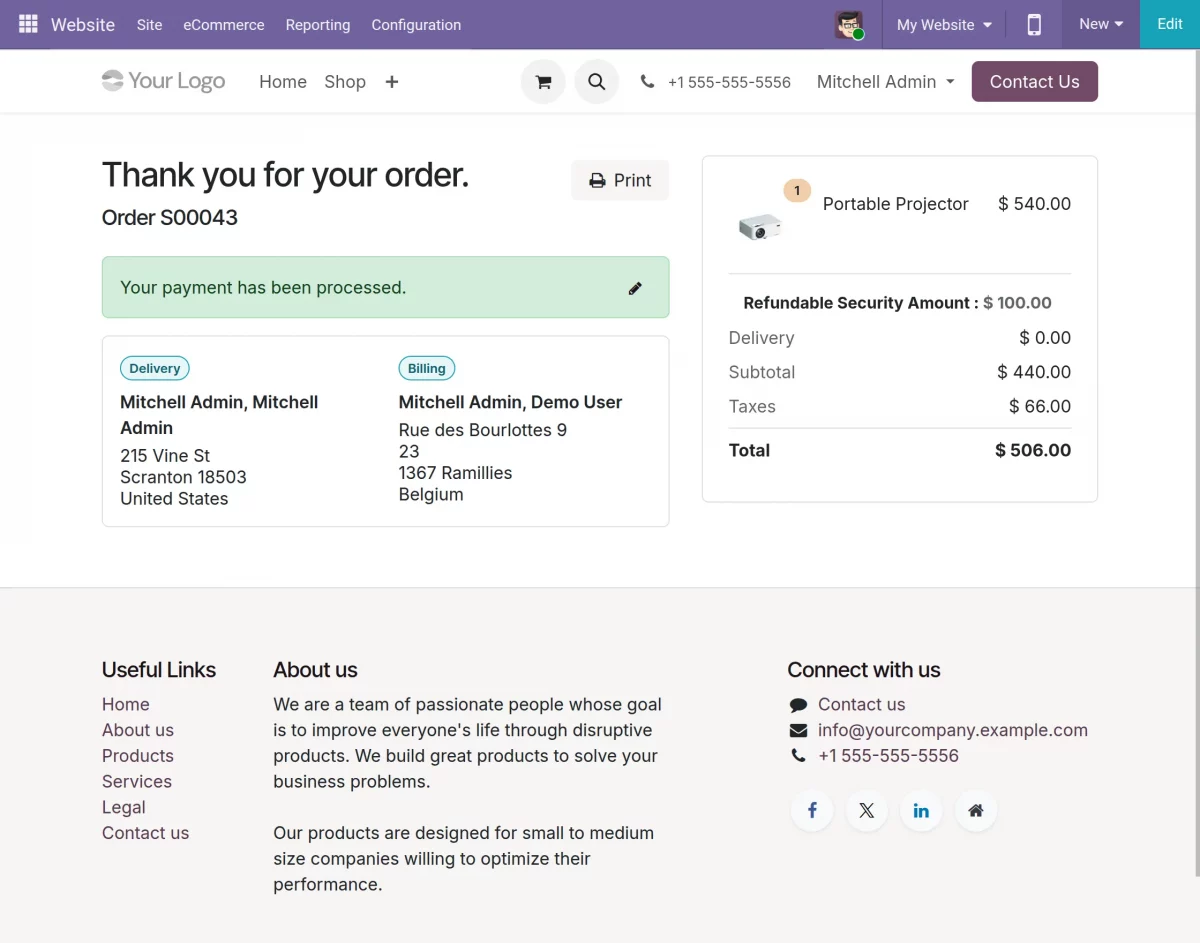
Task: Click the Delivery address badge
Action: click(x=155, y=368)
